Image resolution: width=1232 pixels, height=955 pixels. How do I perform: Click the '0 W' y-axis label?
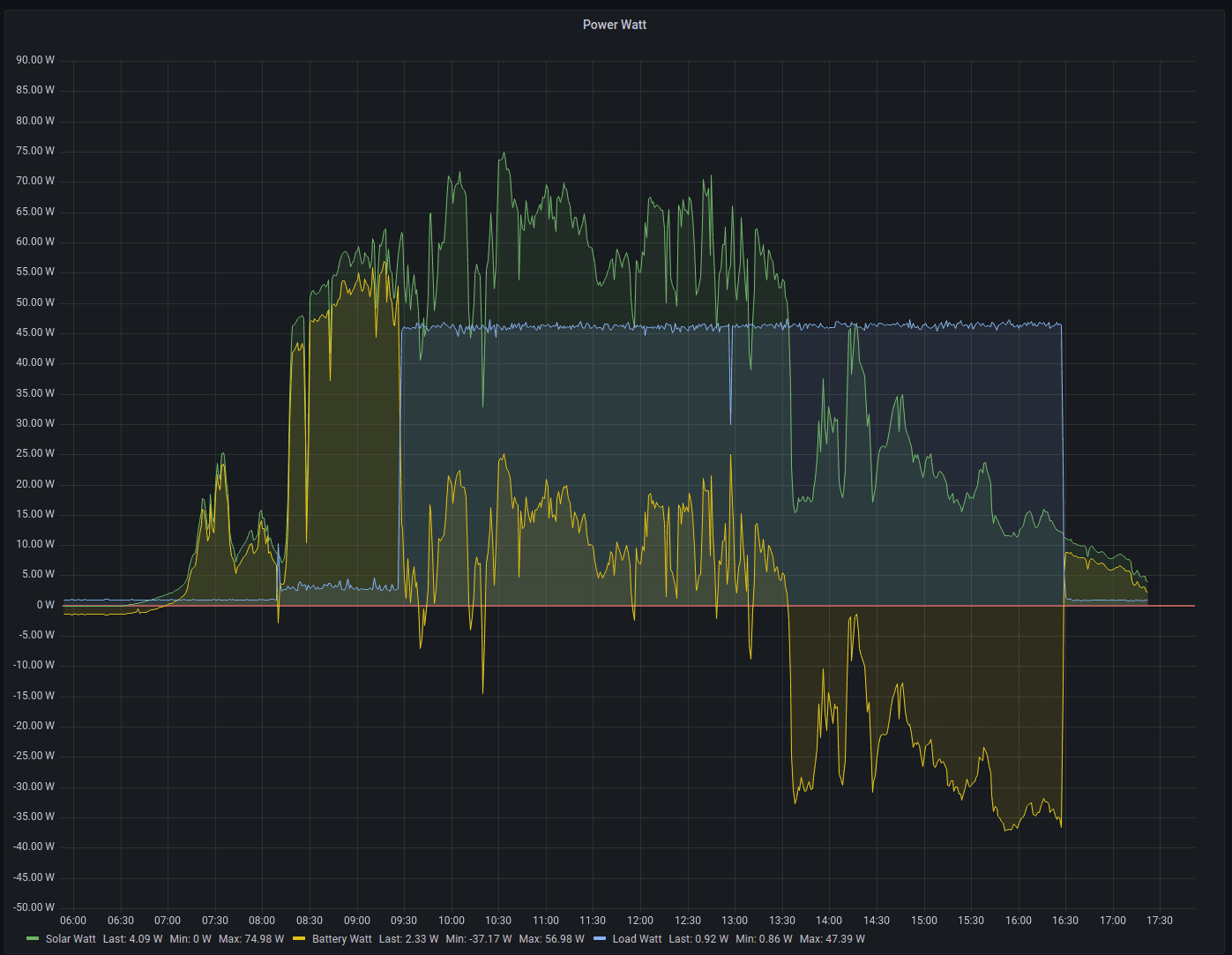tap(46, 605)
